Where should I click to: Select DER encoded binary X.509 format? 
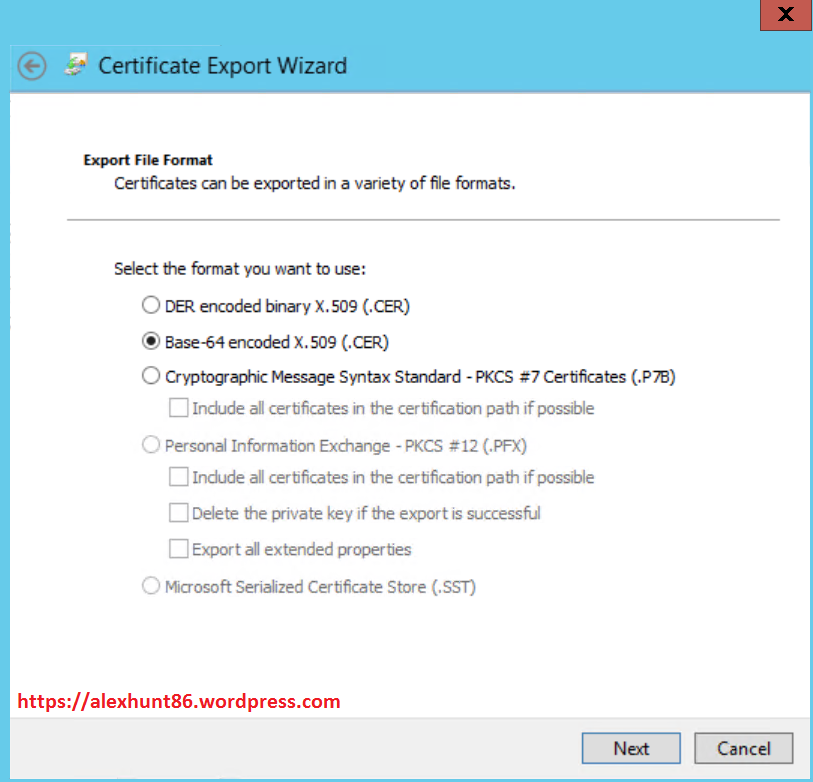(150, 305)
